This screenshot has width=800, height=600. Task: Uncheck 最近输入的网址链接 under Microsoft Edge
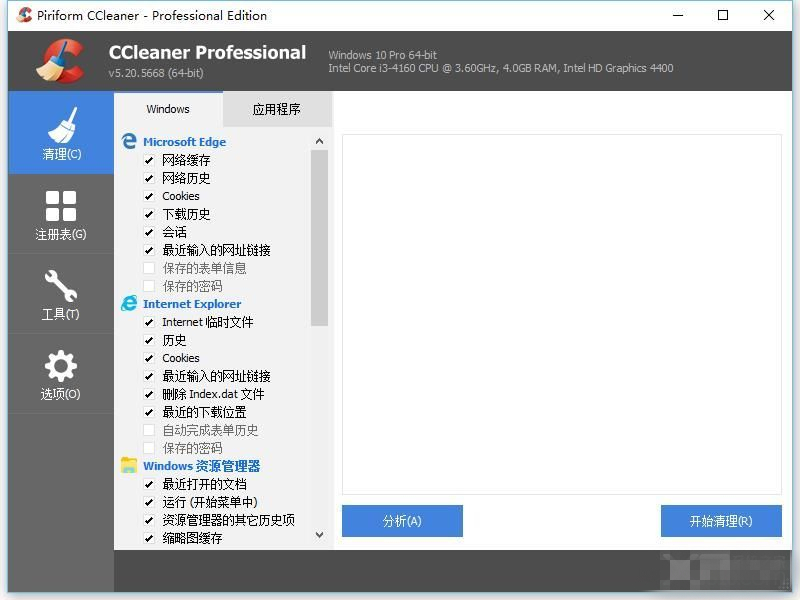point(149,250)
